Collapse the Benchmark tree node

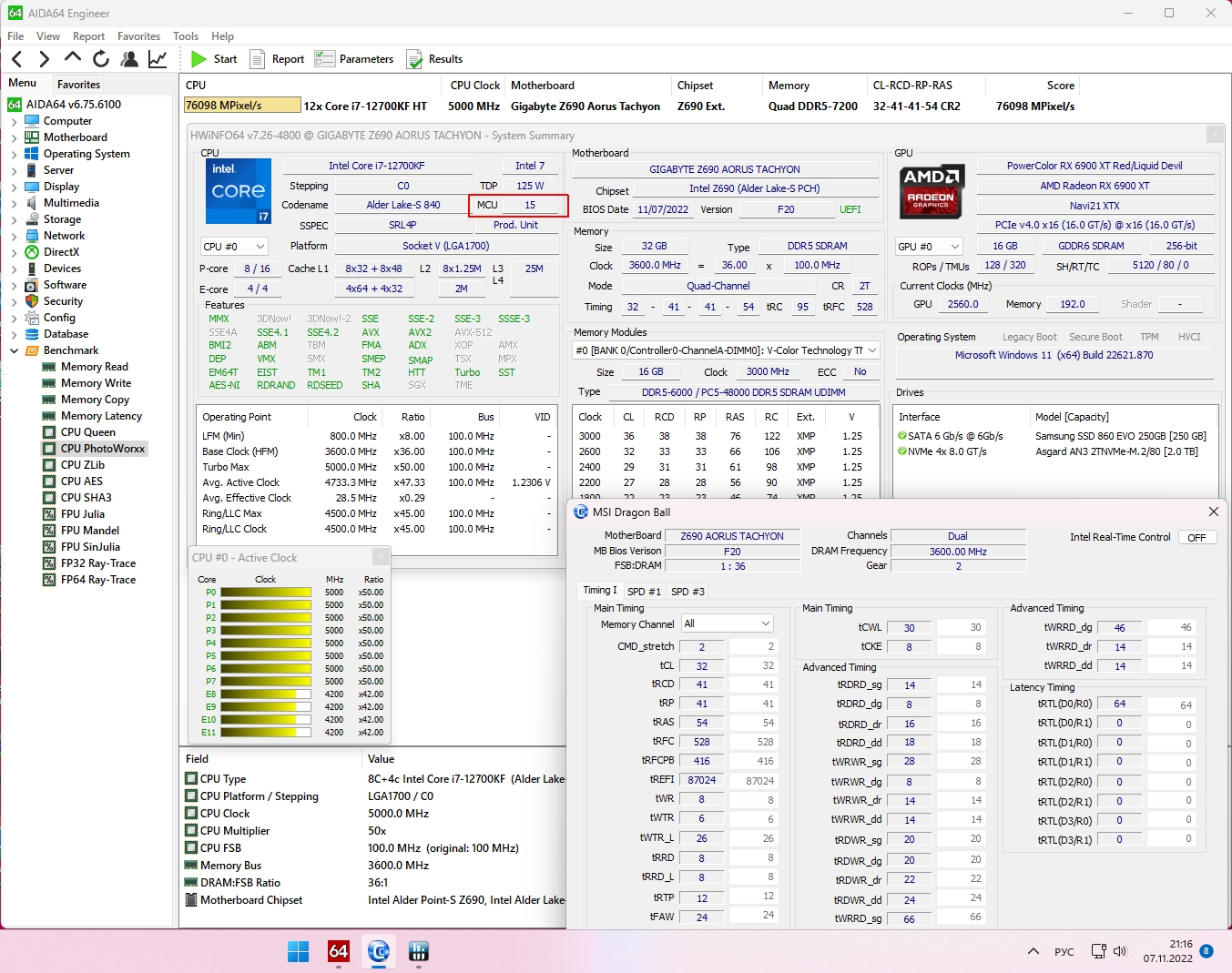point(14,350)
